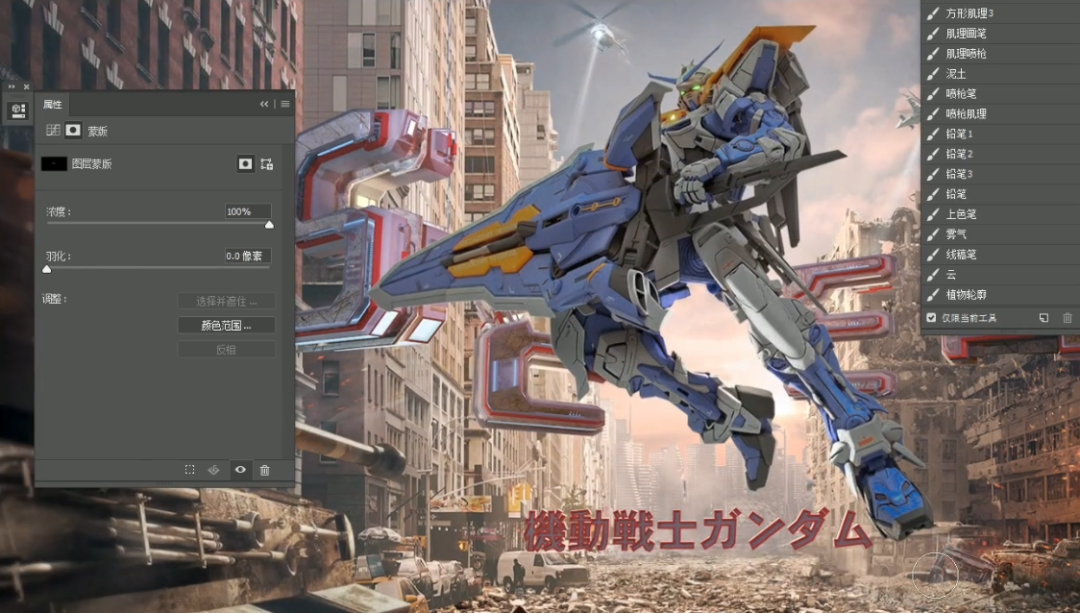Click the 羽化 feather slider handle
Screen dimensions: 1080x613
coord(47,269)
